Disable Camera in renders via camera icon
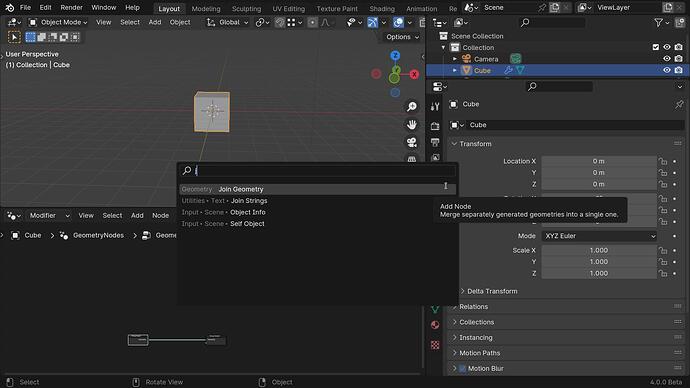Screen dimensions: 690x388 (x=679, y=59)
